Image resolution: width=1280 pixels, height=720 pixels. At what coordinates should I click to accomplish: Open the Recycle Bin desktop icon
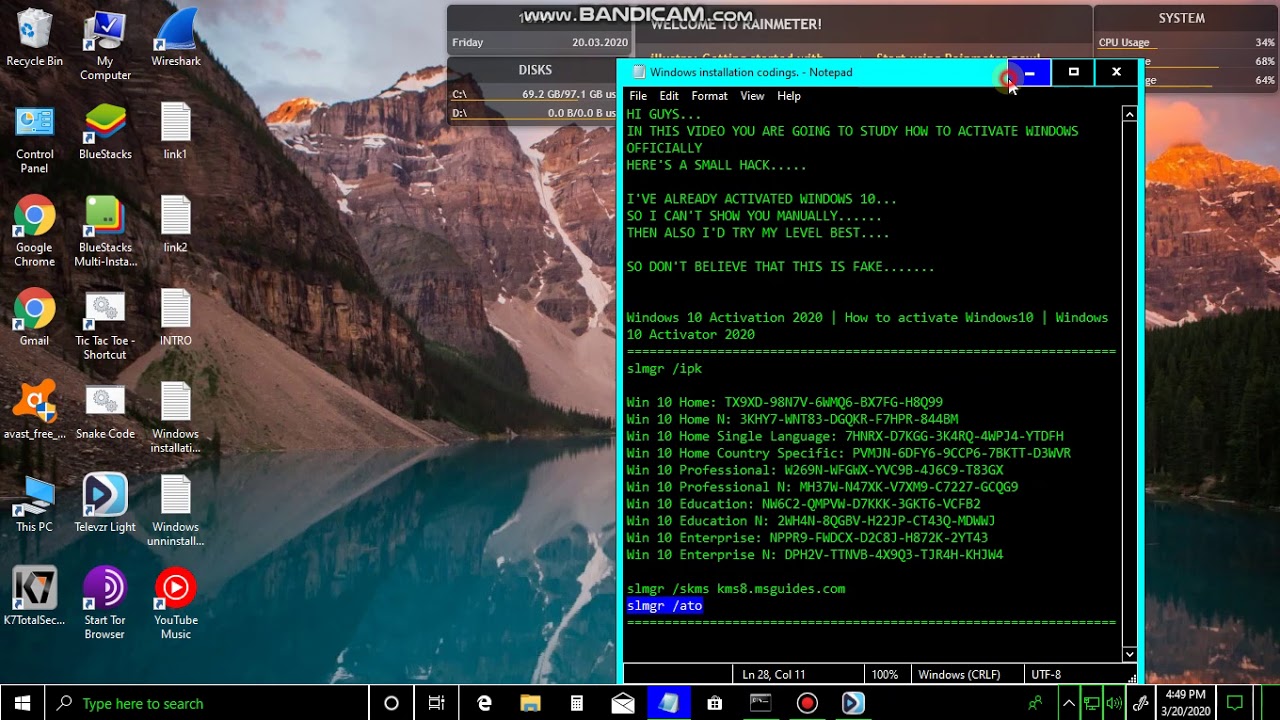pos(34,39)
